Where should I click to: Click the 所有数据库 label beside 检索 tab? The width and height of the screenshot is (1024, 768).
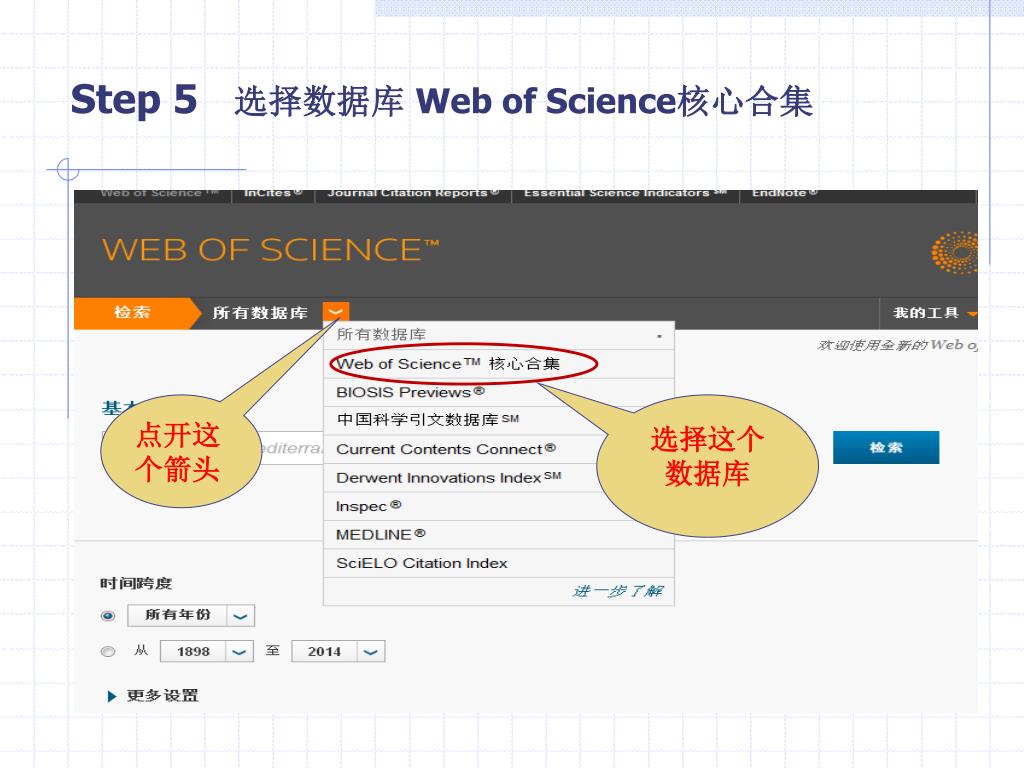260,313
